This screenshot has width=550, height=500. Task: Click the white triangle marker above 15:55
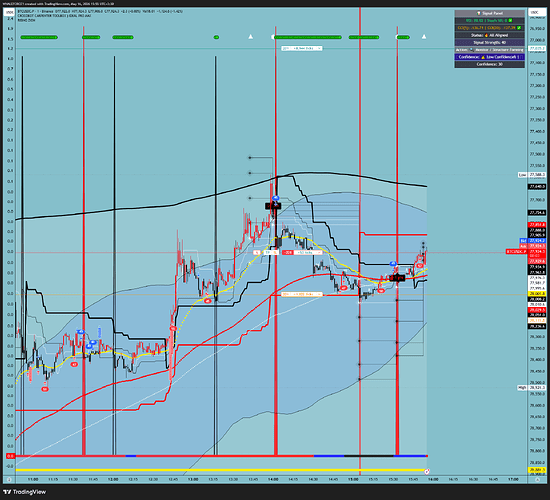tap(424, 36)
